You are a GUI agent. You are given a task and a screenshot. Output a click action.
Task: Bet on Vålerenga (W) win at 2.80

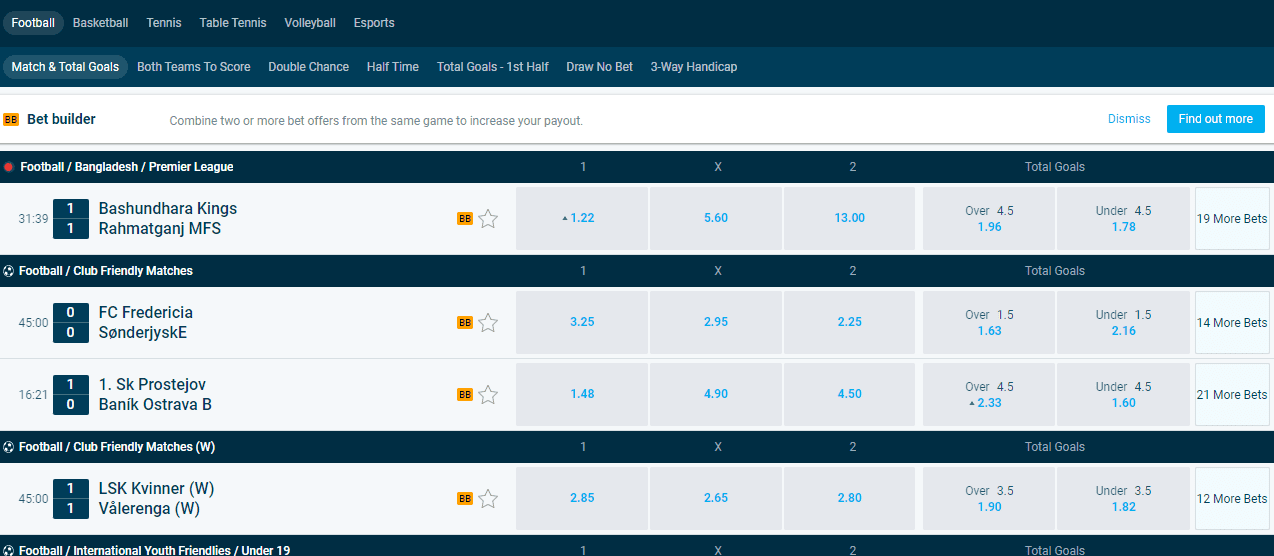[x=850, y=498]
